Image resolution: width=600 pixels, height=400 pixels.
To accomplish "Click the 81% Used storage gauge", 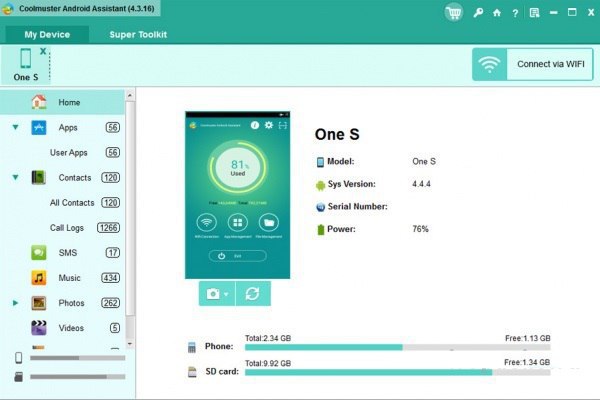I will coord(237,167).
